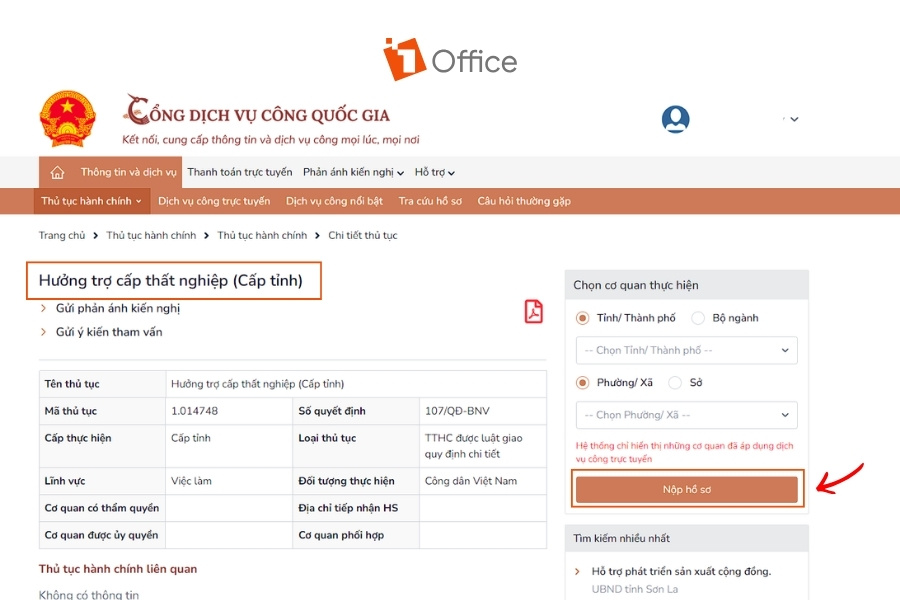Click Cổng Dịch Vụ Công Quốc Gia title

click(x=257, y=113)
